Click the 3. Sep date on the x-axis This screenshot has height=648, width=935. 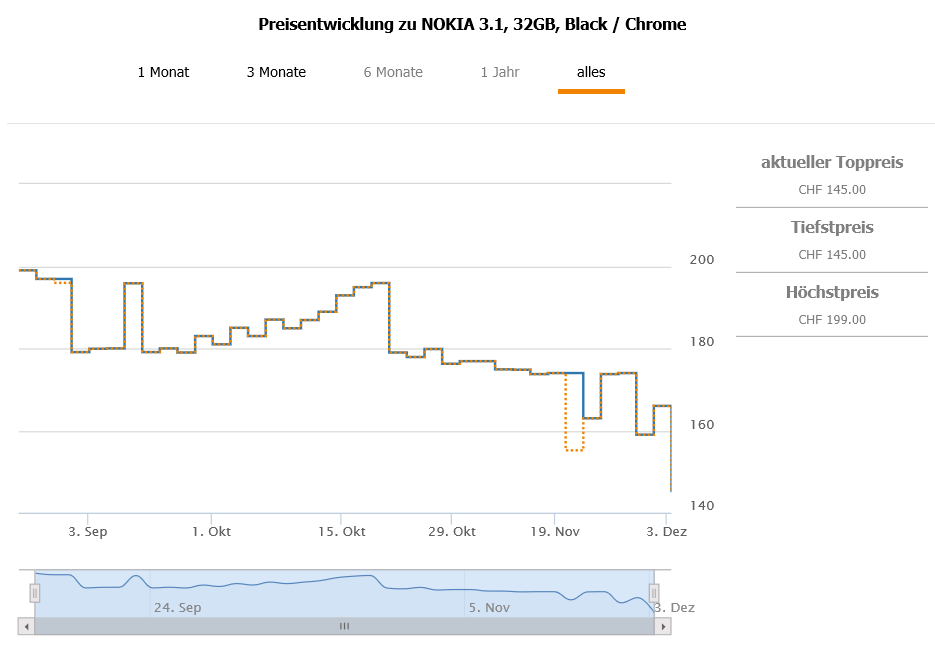click(x=88, y=531)
